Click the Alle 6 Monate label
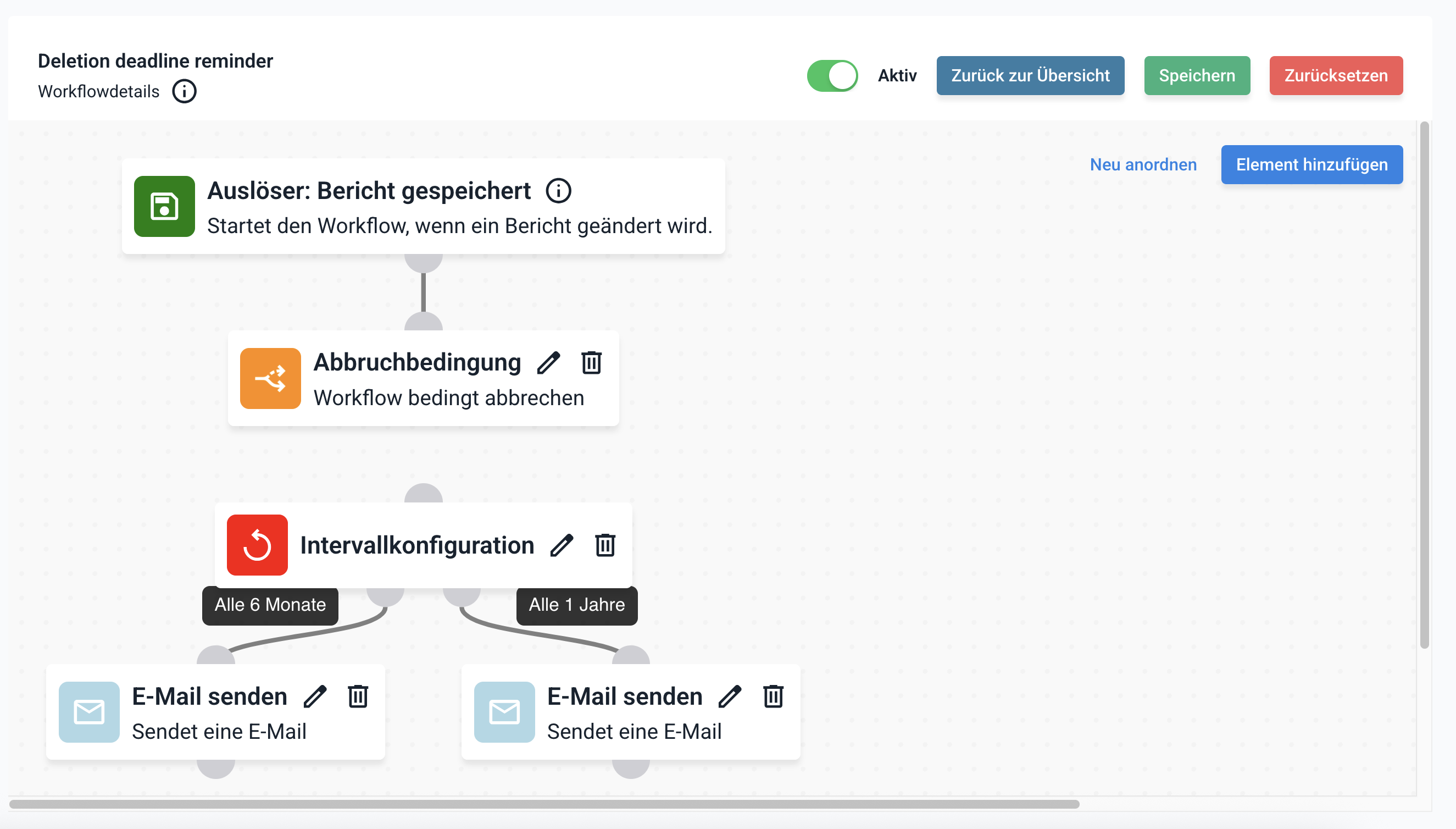The height and width of the screenshot is (829, 1456). point(270,605)
